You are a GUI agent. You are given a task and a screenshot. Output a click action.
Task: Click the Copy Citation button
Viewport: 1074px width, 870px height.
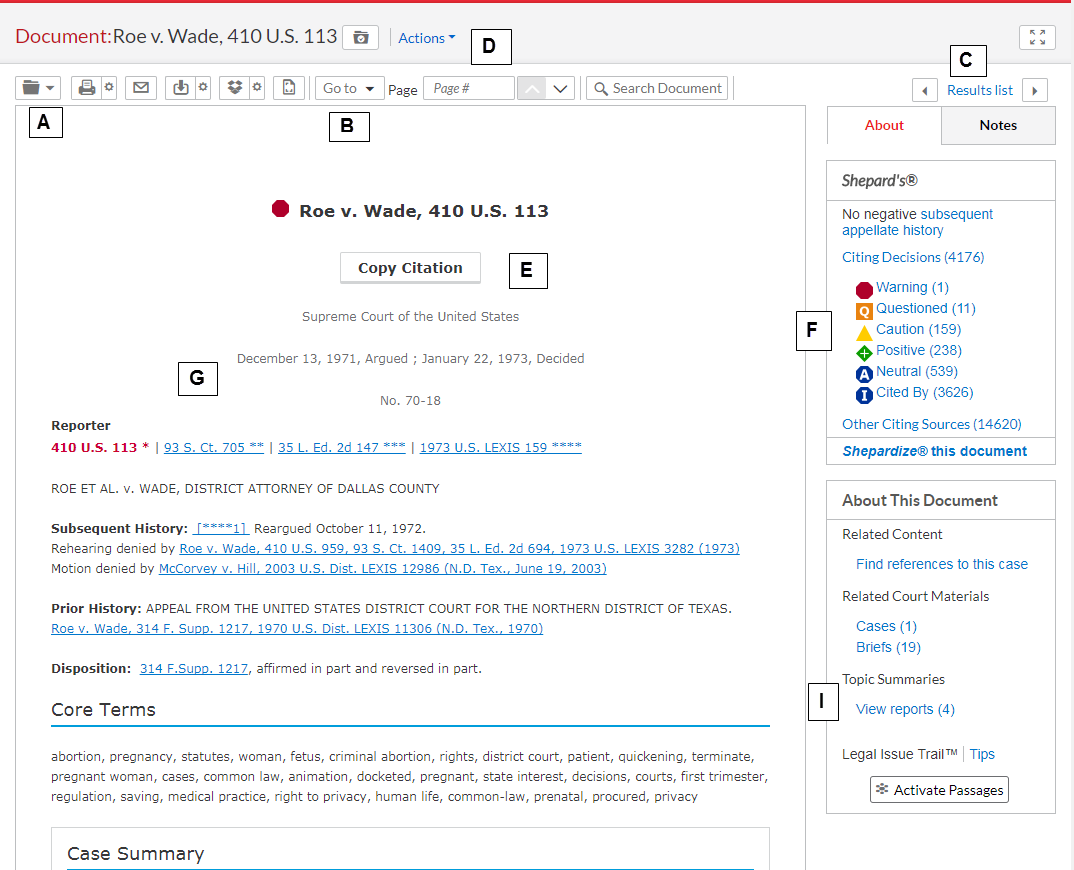tap(410, 268)
